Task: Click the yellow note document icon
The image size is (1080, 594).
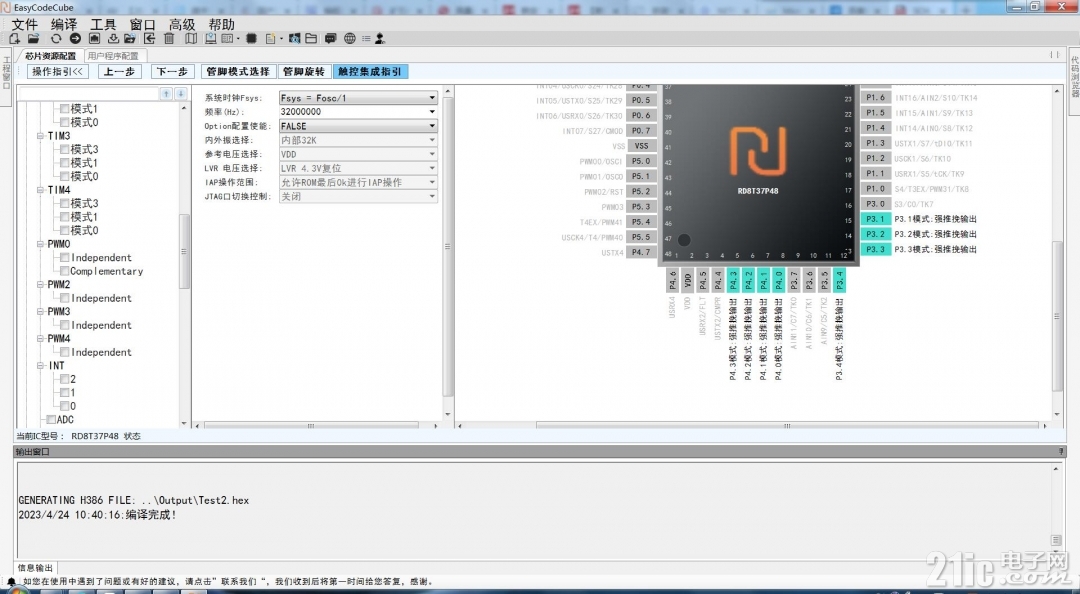Action: 271,39
